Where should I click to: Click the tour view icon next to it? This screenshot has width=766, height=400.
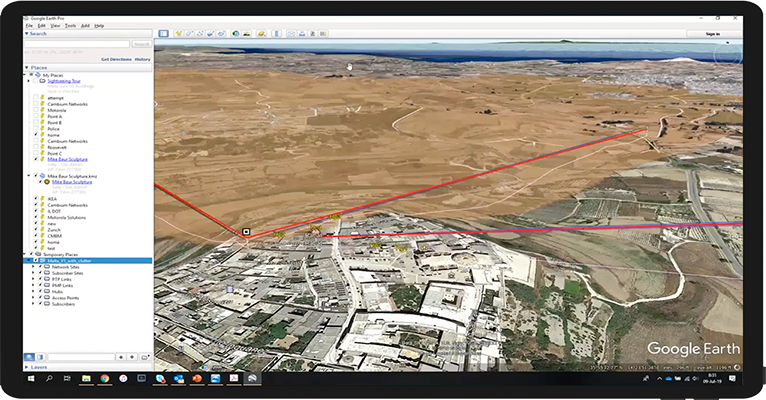pyautogui.click(x=41, y=357)
